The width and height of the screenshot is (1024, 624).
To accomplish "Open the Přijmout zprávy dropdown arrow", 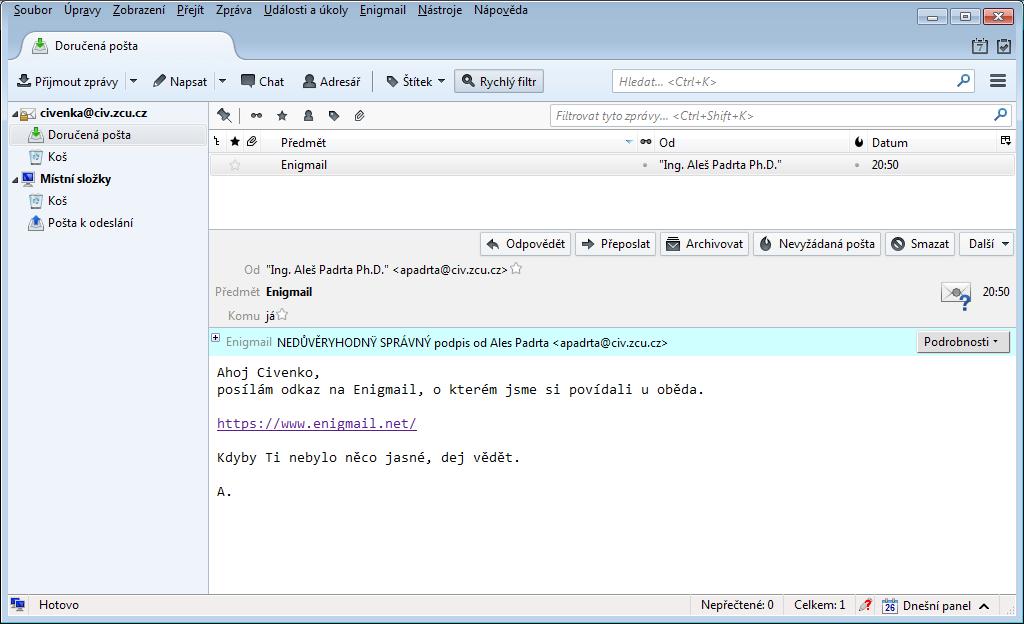I will click(133, 82).
